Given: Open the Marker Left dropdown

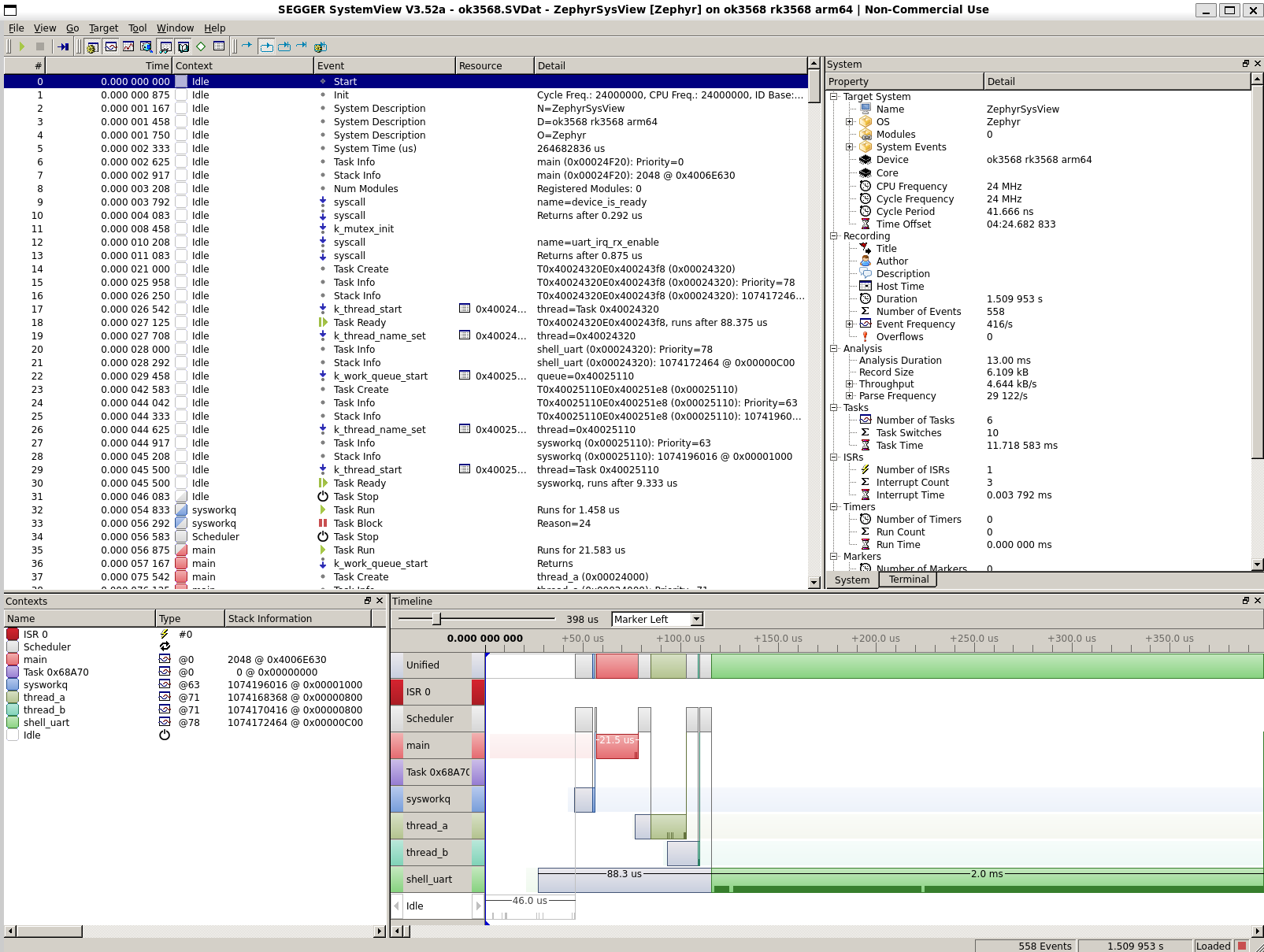Looking at the screenshot, I should (x=658, y=620).
